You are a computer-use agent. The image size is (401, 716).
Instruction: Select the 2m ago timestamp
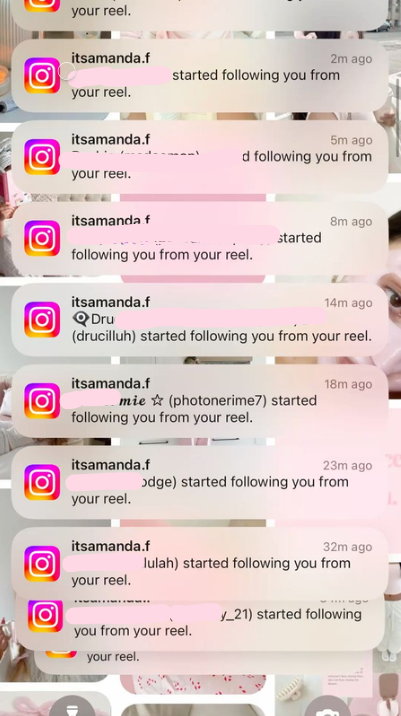pyautogui.click(x=351, y=59)
